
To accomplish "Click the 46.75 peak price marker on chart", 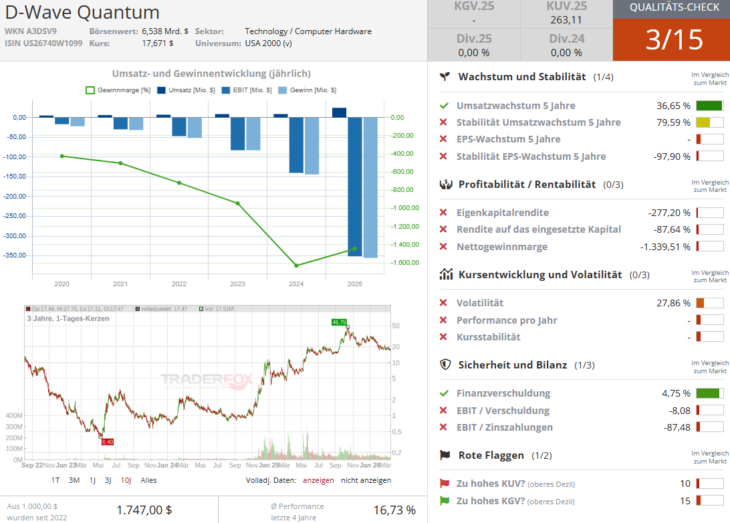I will (x=339, y=322).
